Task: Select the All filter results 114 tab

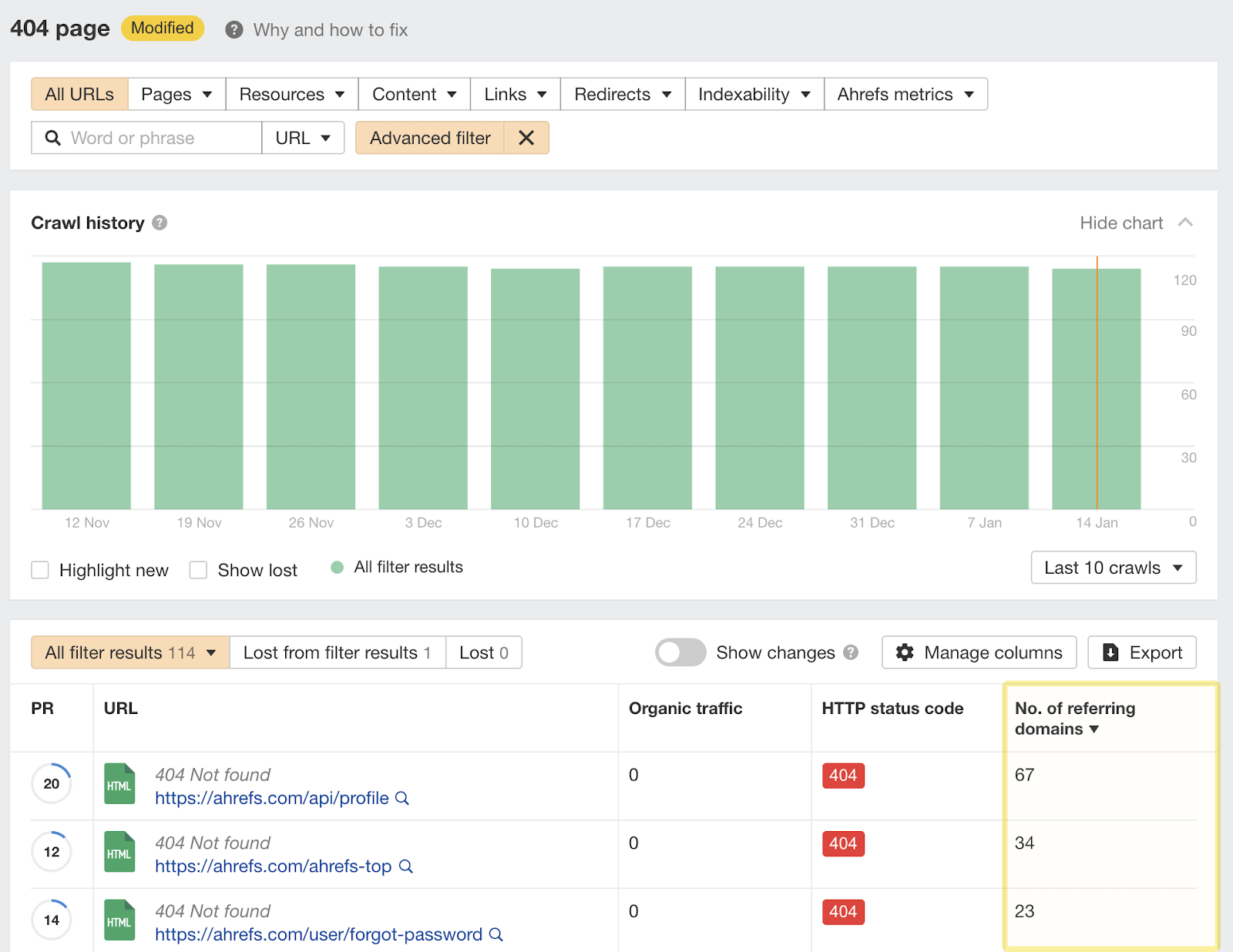Action: click(x=130, y=652)
